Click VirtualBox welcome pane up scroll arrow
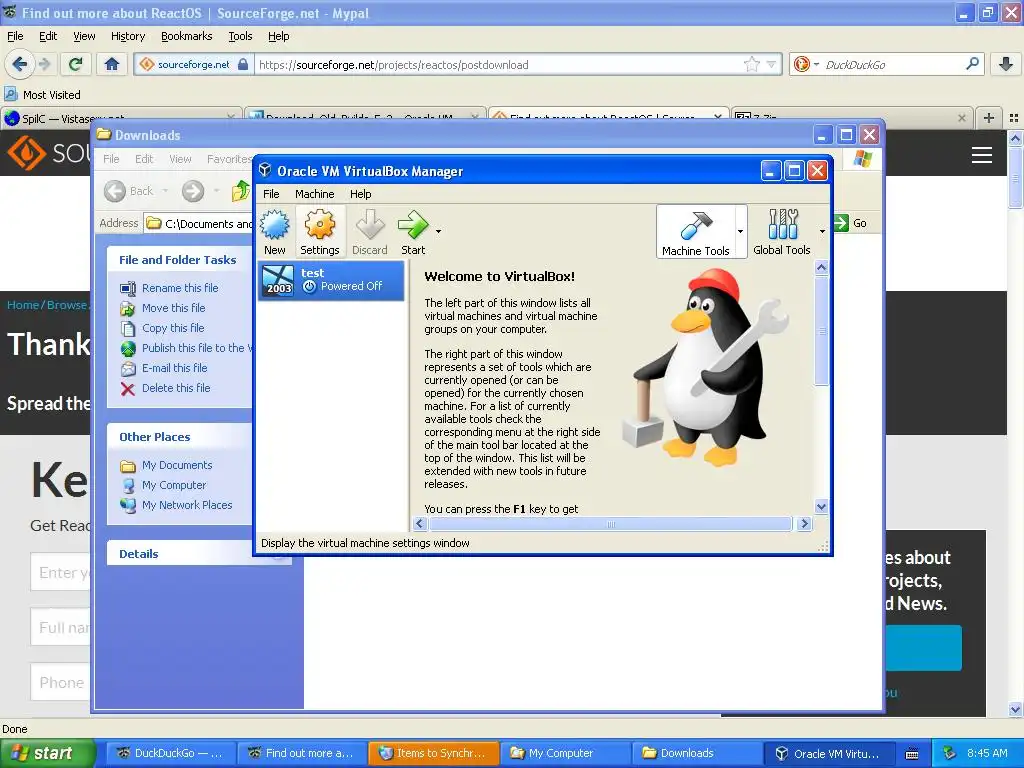Viewport: 1024px width, 768px height. click(x=822, y=267)
